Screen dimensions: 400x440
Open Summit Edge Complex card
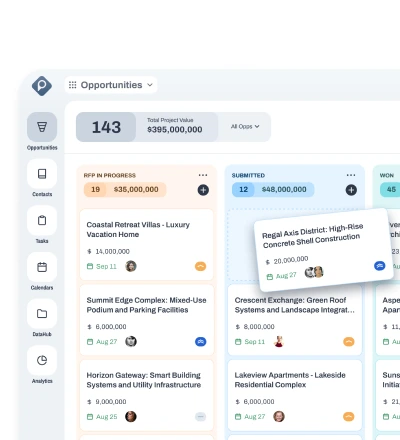coord(147,320)
